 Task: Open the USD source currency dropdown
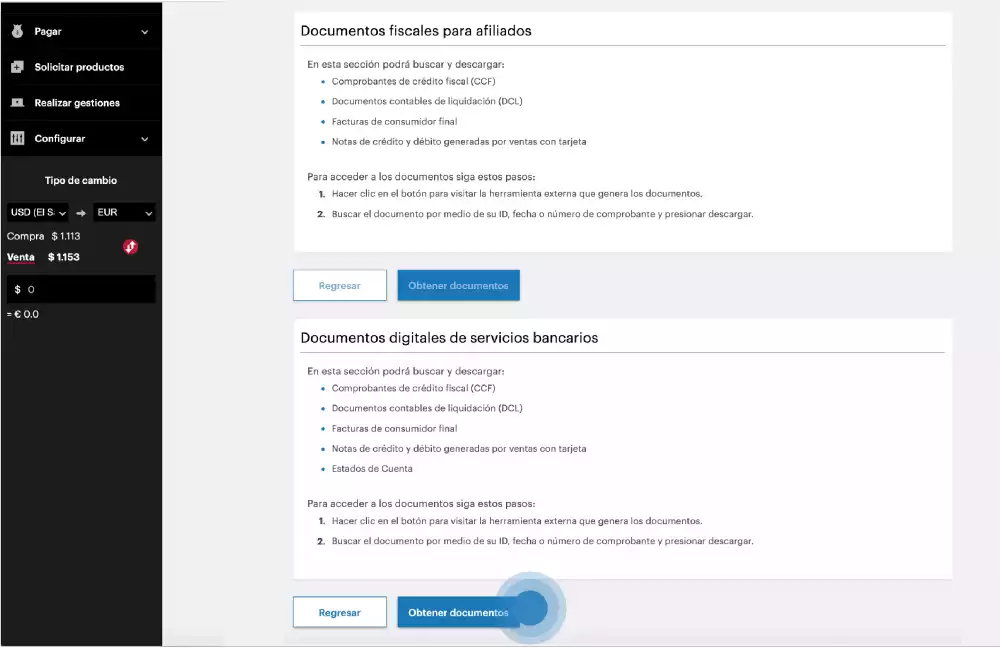click(38, 213)
